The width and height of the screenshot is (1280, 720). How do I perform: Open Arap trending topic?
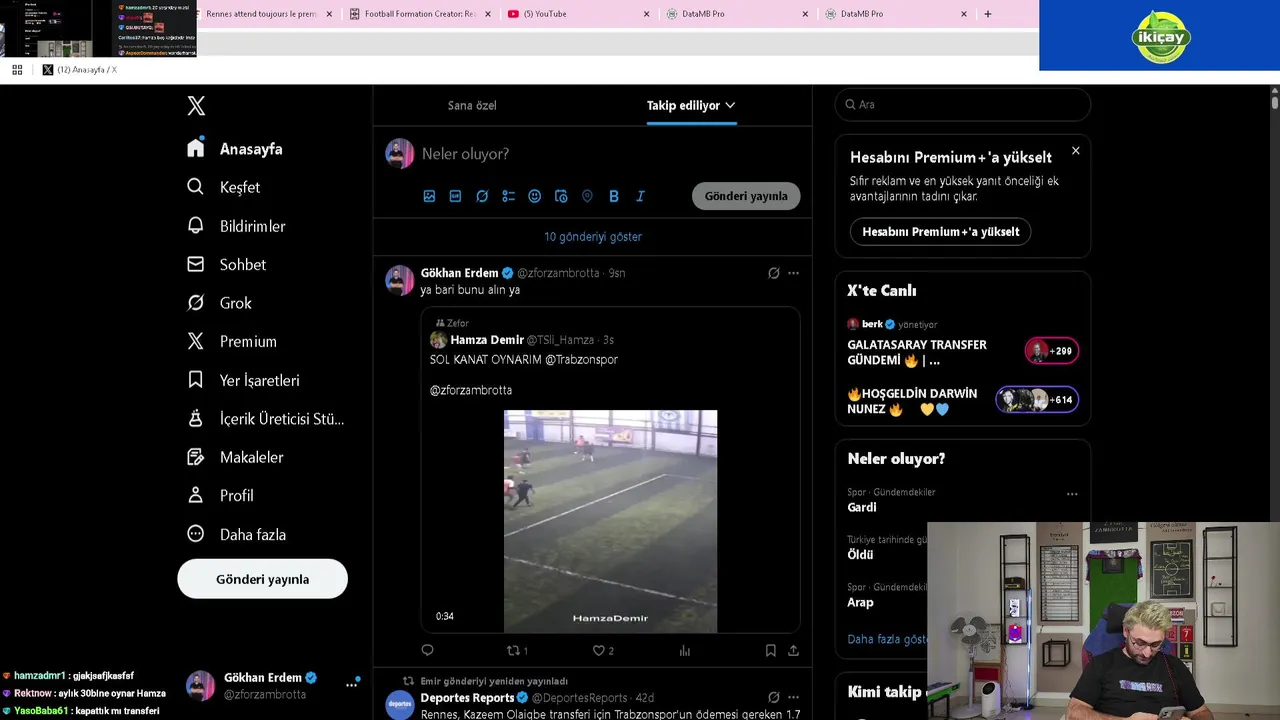coord(860,602)
